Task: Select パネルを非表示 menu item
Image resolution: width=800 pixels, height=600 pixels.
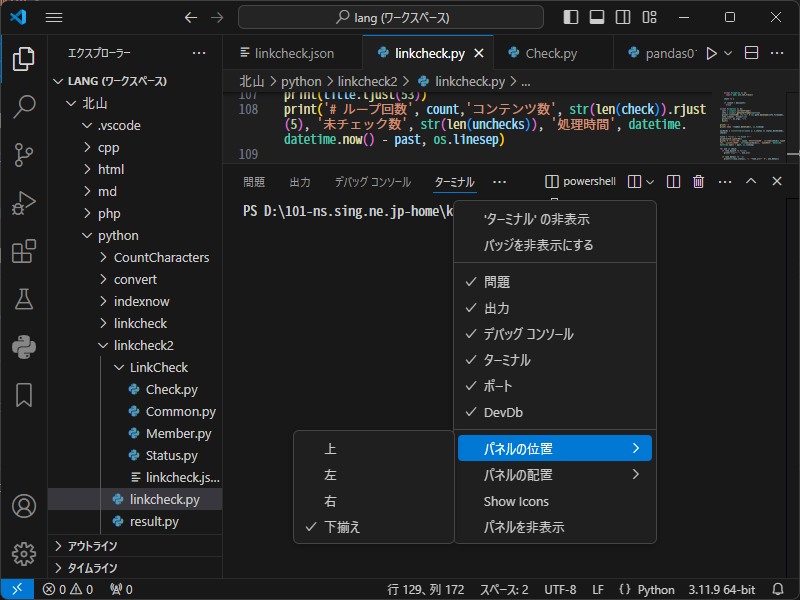Action: pyautogui.click(x=524, y=527)
